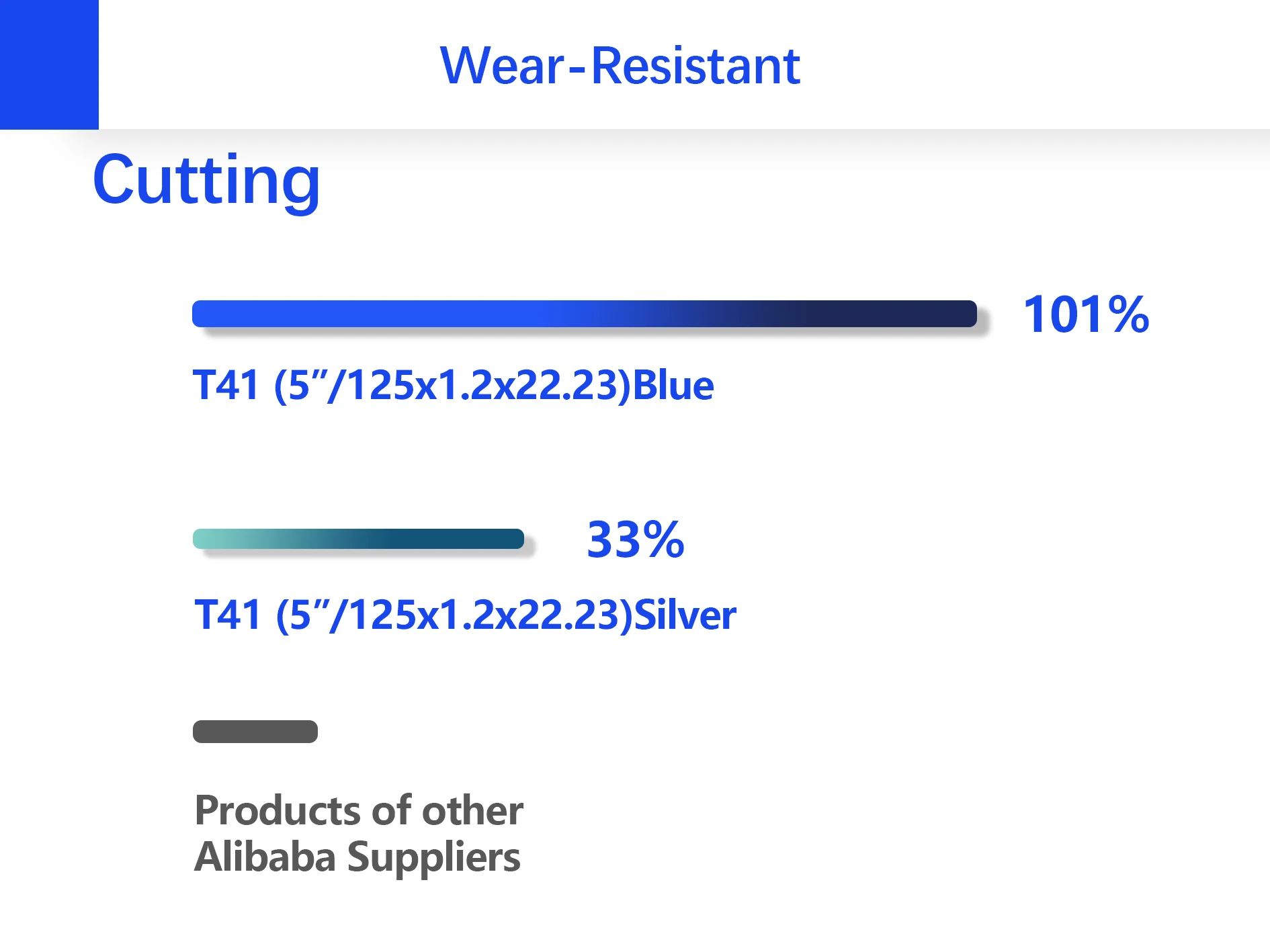Click the word "Silver" in the T41 label
Screen dimensions: 1270x952
click(685, 615)
